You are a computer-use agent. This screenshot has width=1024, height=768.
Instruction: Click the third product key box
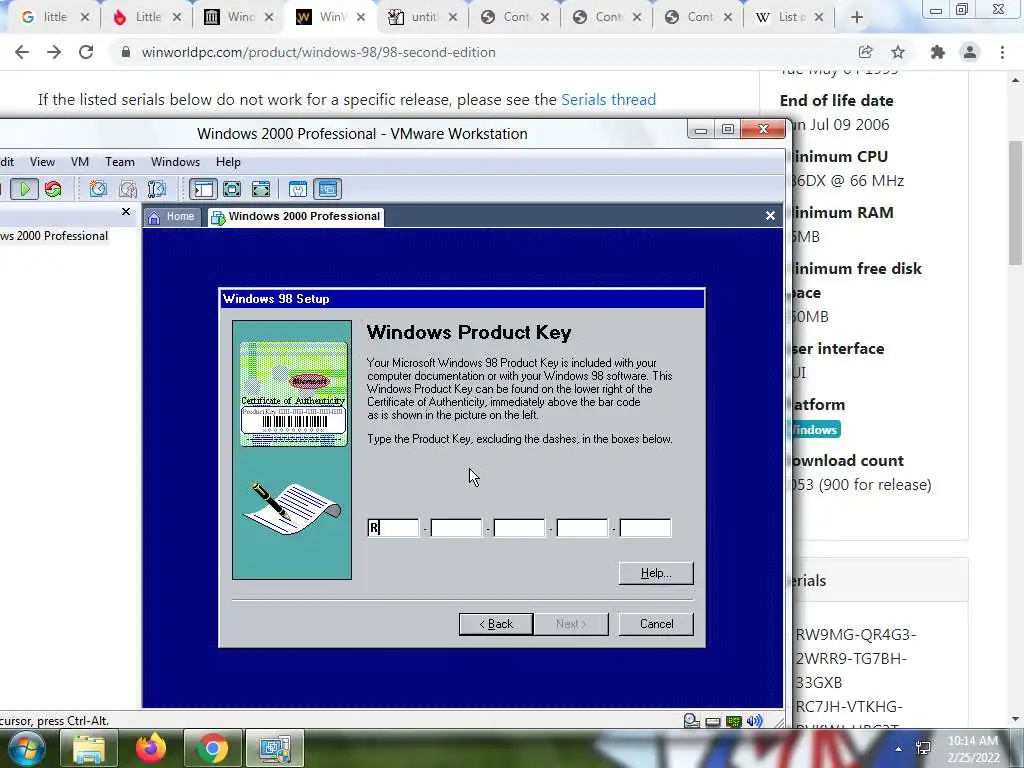tap(519, 528)
